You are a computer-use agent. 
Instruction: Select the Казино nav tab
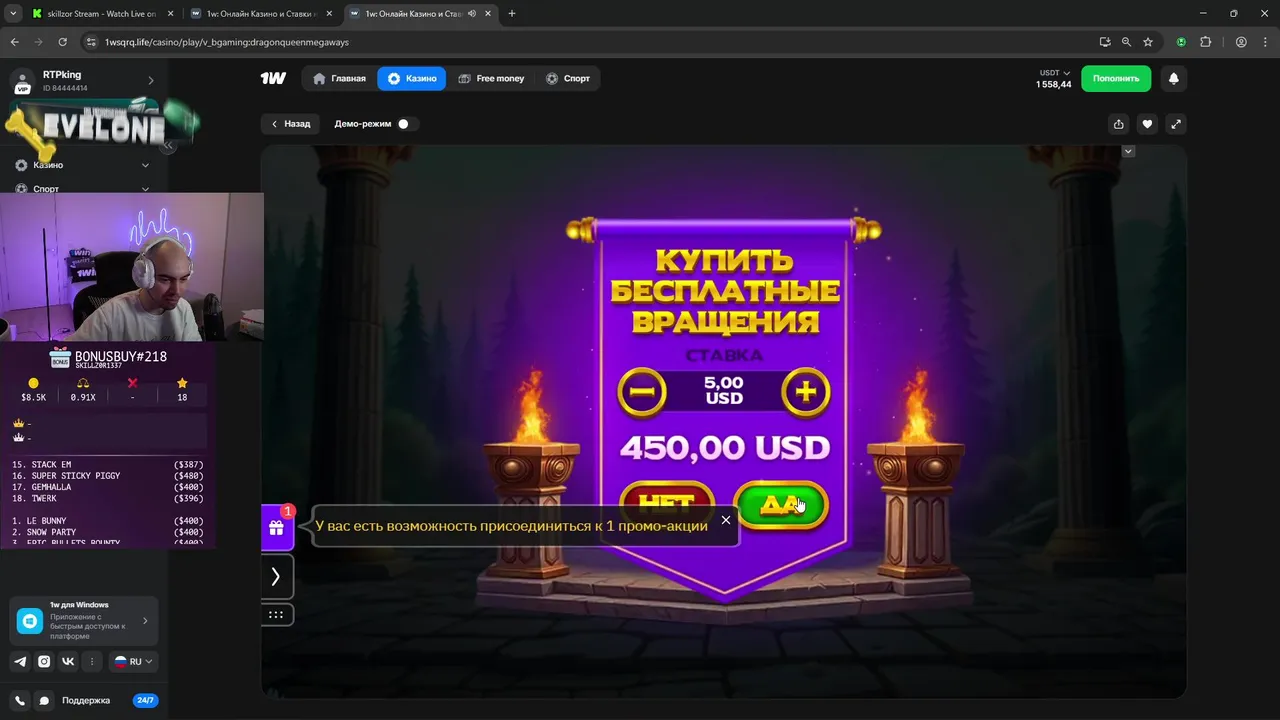pyautogui.click(x=412, y=78)
